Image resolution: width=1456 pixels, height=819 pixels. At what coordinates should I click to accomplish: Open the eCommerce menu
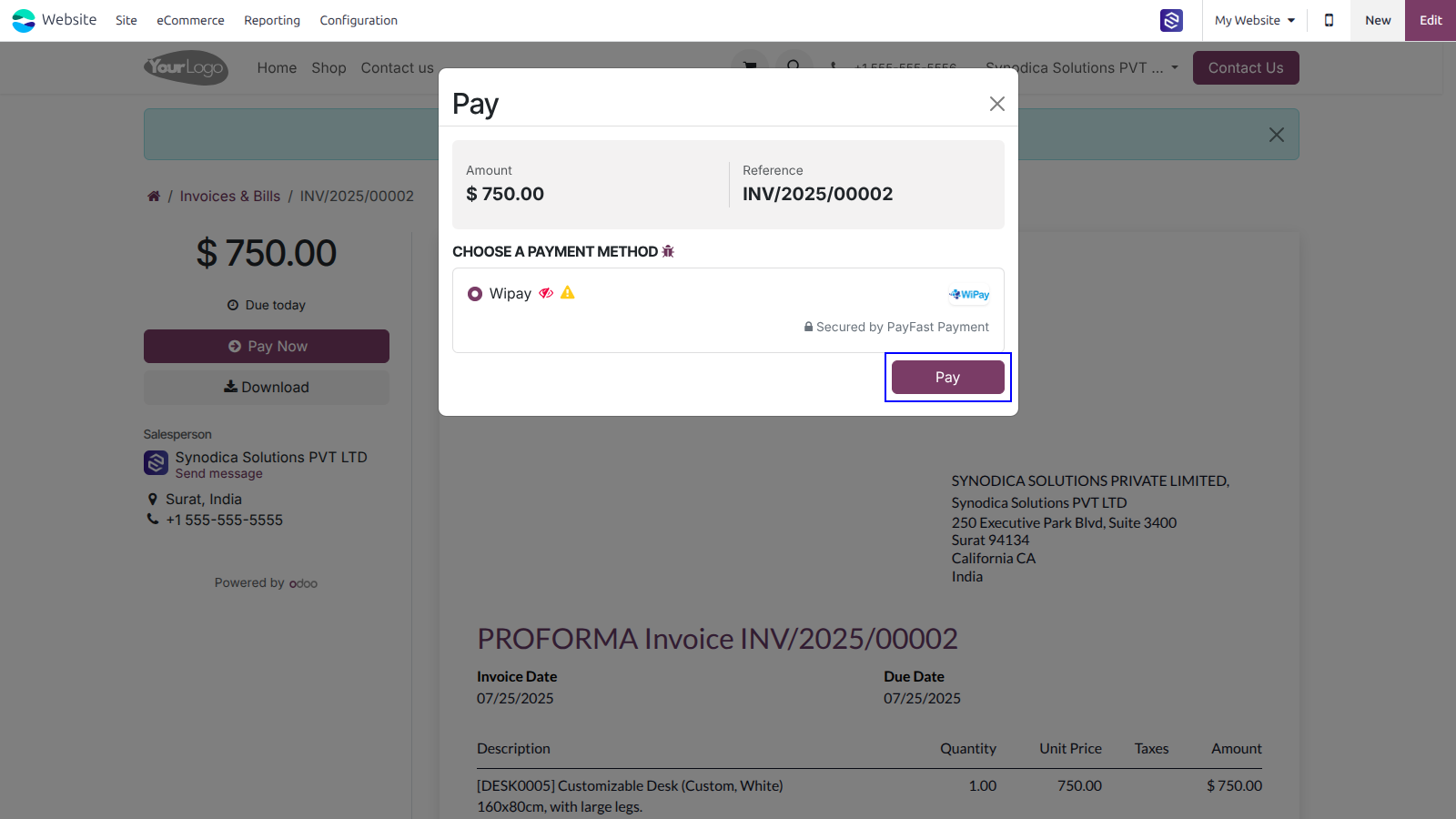point(190,20)
